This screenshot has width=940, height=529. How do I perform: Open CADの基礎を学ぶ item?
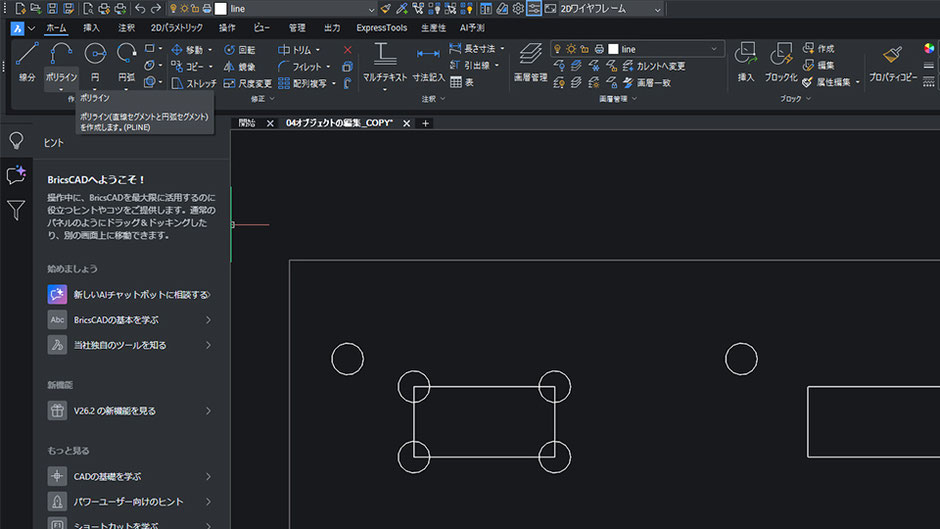pos(129,476)
